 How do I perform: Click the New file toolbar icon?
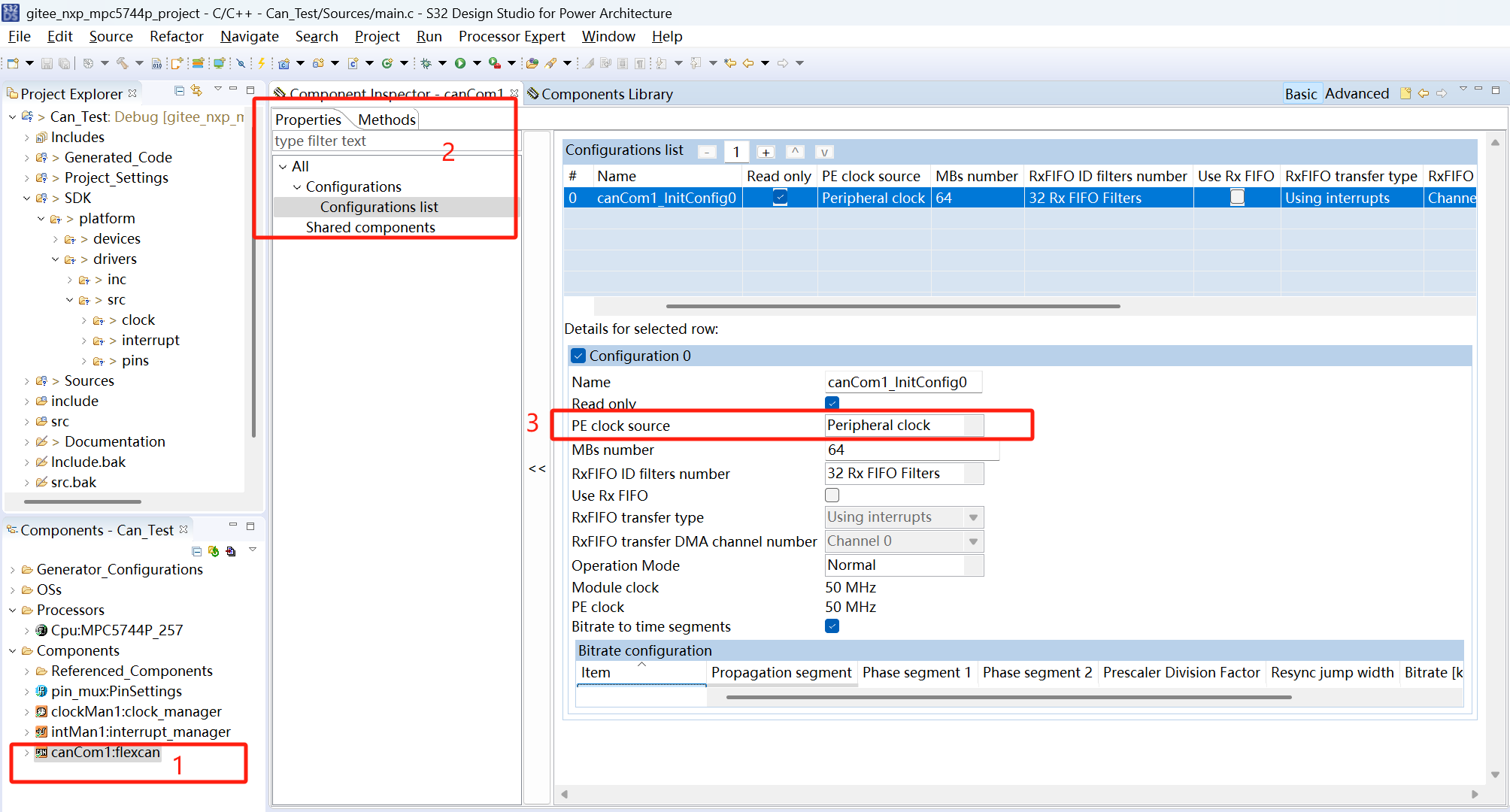pos(13,63)
